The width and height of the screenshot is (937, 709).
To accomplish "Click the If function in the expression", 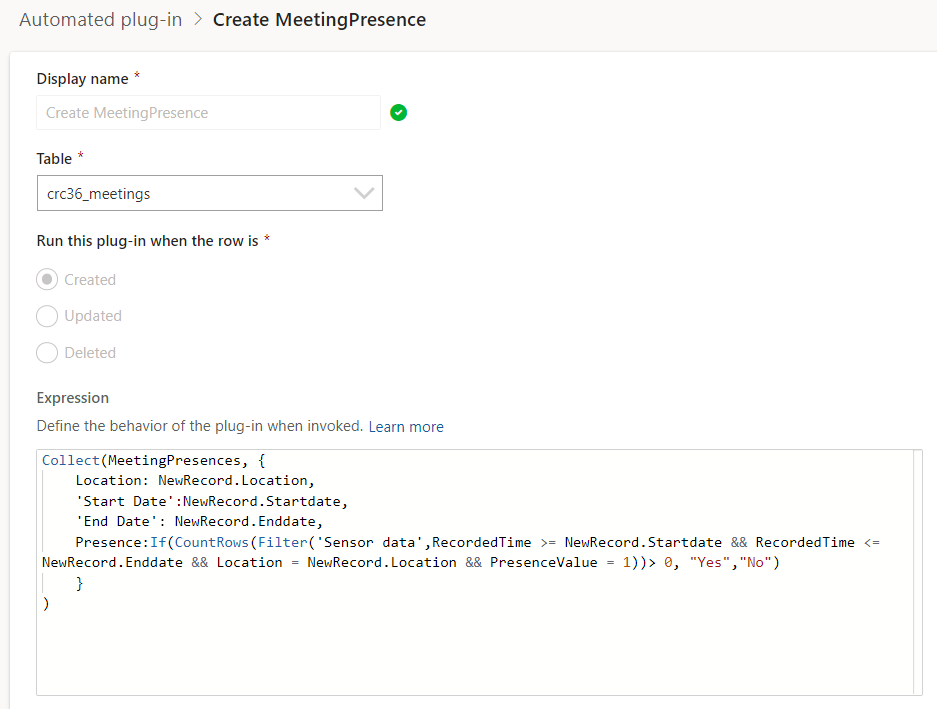I will pyautogui.click(x=158, y=542).
